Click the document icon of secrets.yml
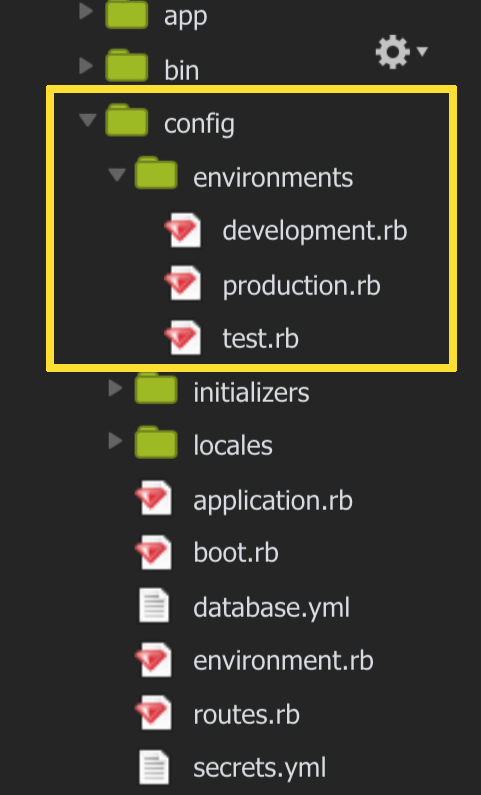481x795 pixels. tap(154, 767)
